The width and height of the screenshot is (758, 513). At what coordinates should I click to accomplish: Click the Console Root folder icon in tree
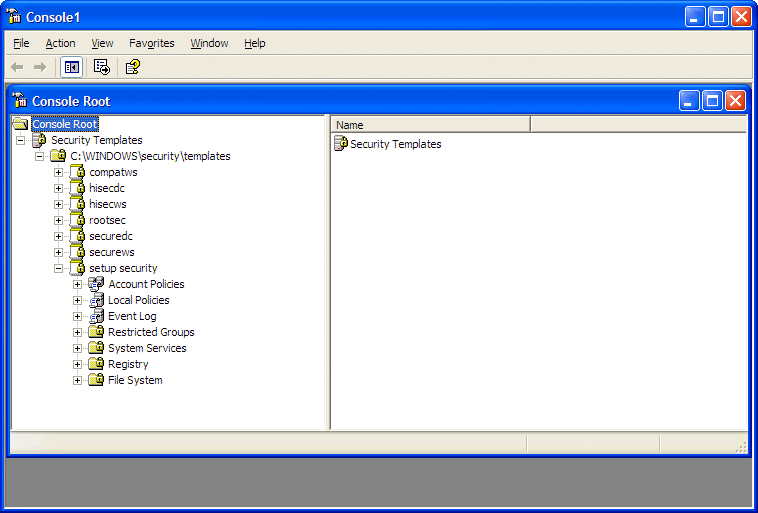pos(21,124)
